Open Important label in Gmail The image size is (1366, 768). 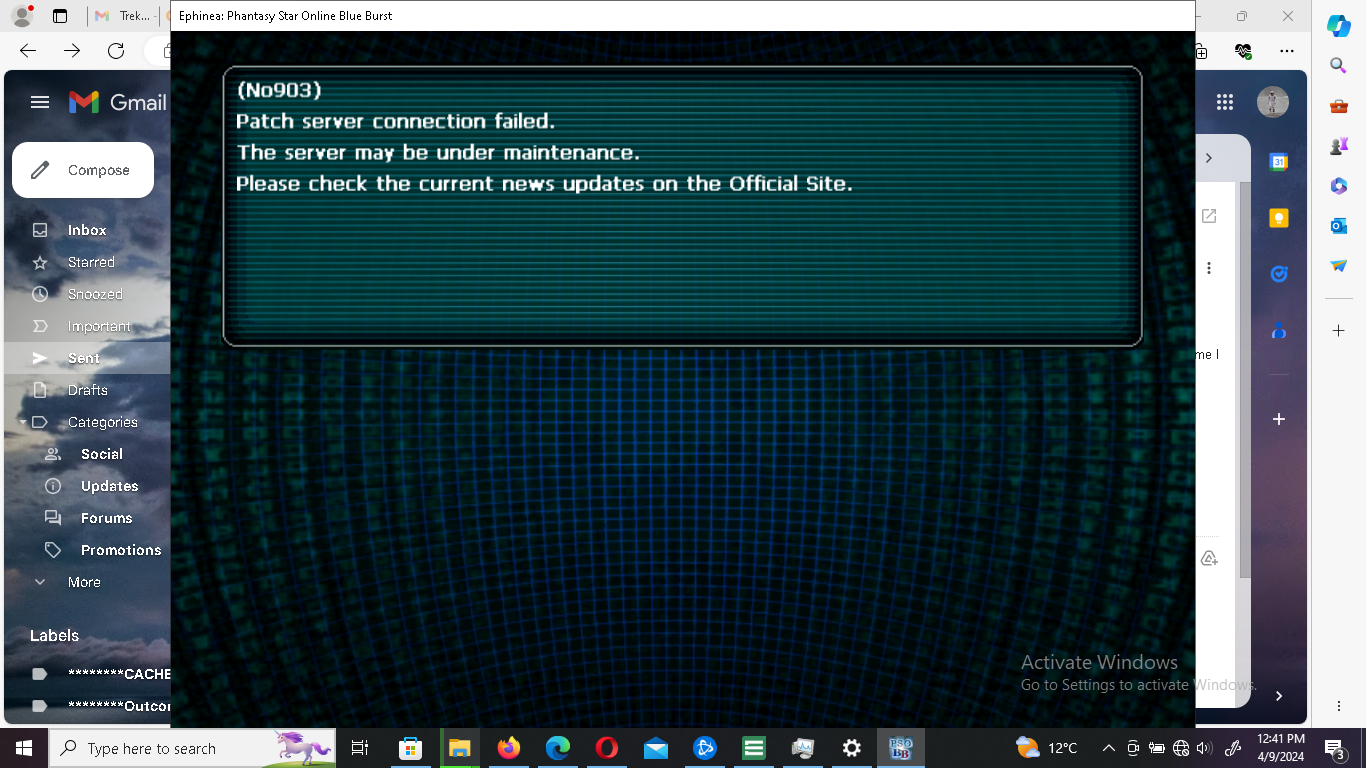99,326
